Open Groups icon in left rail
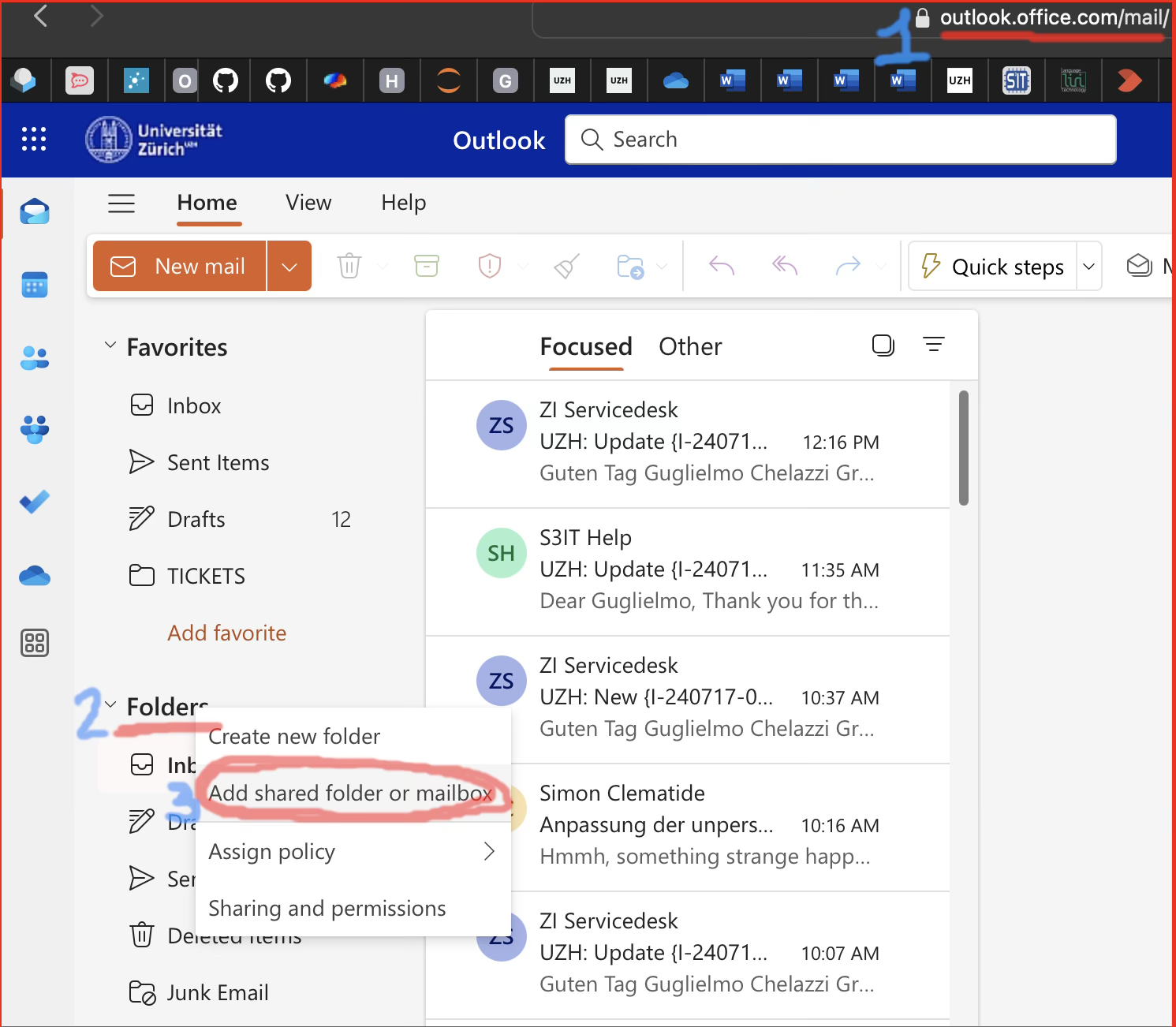The height and width of the screenshot is (1027, 1176). [x=35, y=430]
